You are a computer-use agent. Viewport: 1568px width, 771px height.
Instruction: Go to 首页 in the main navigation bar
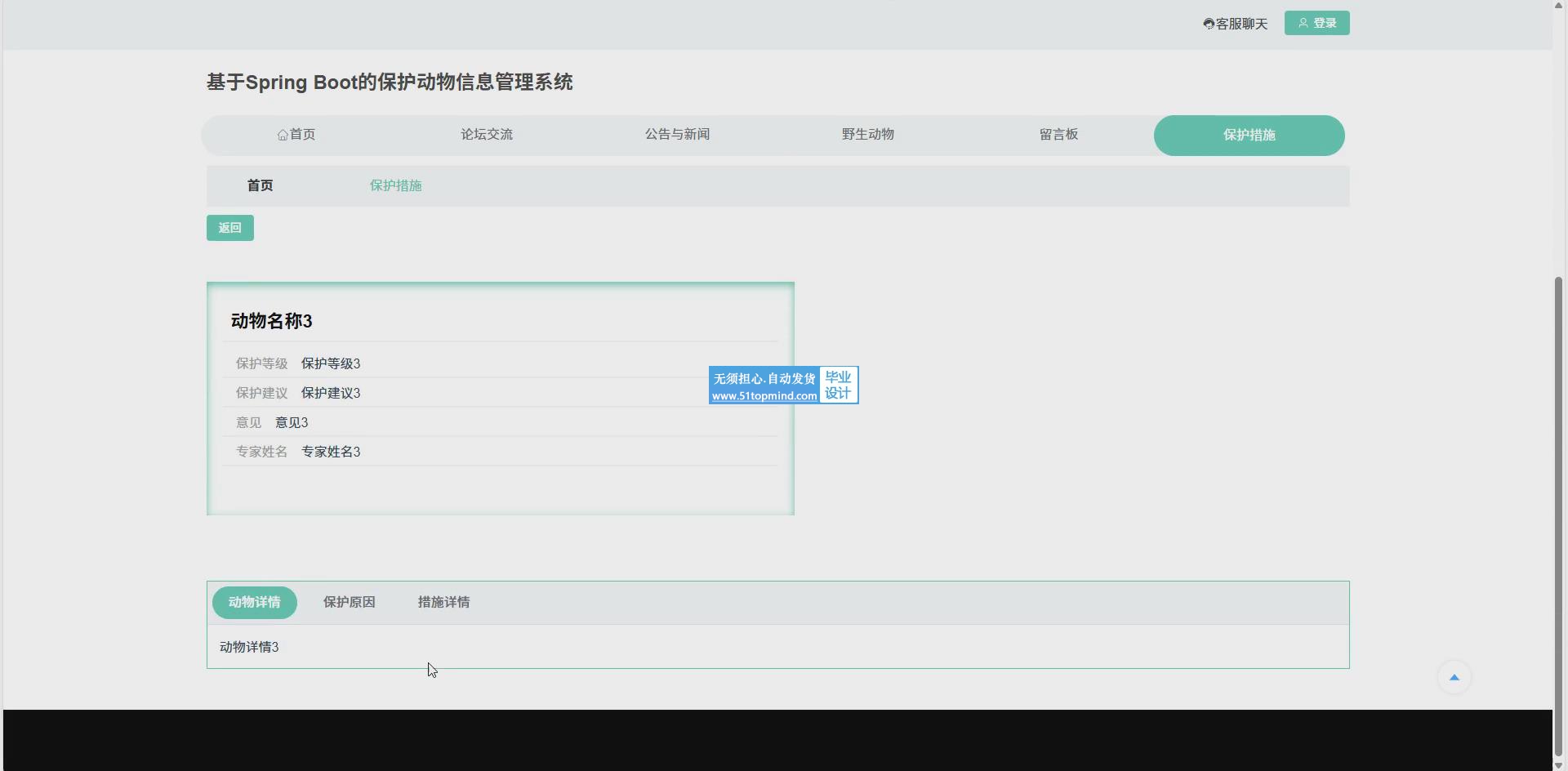click(x=296, y=135)
